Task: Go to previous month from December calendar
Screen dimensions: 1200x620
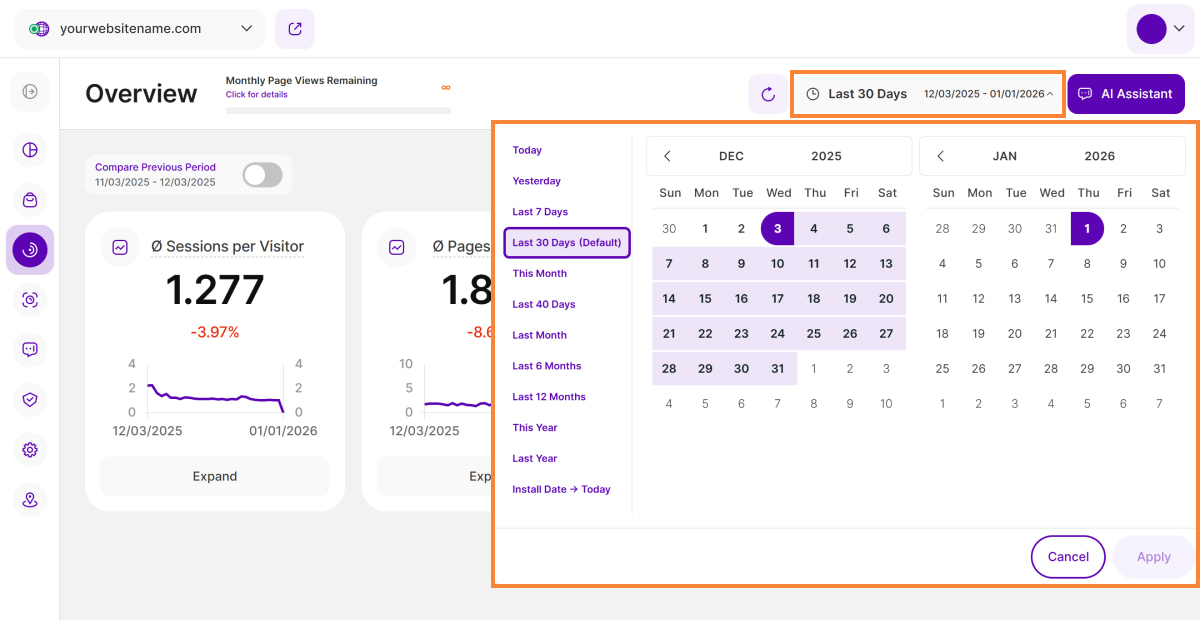Action: (x=667, y=156)
